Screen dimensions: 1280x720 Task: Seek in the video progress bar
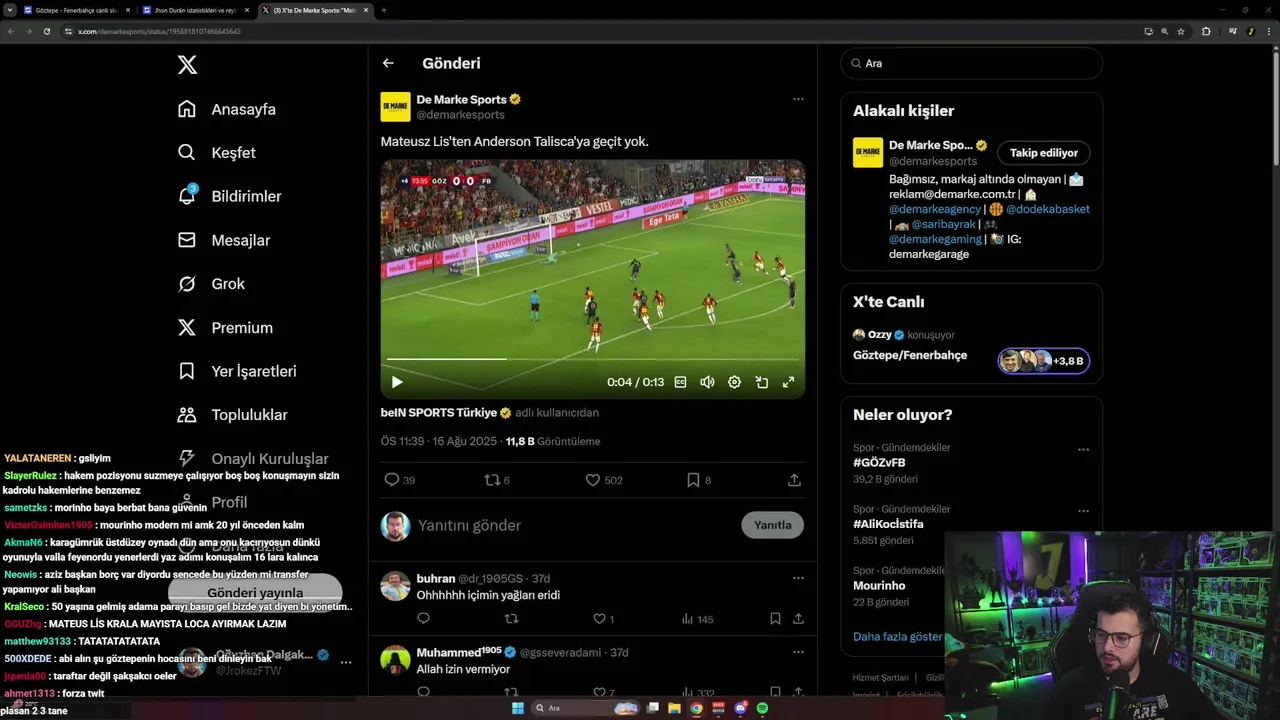click(x=592, y=359)
